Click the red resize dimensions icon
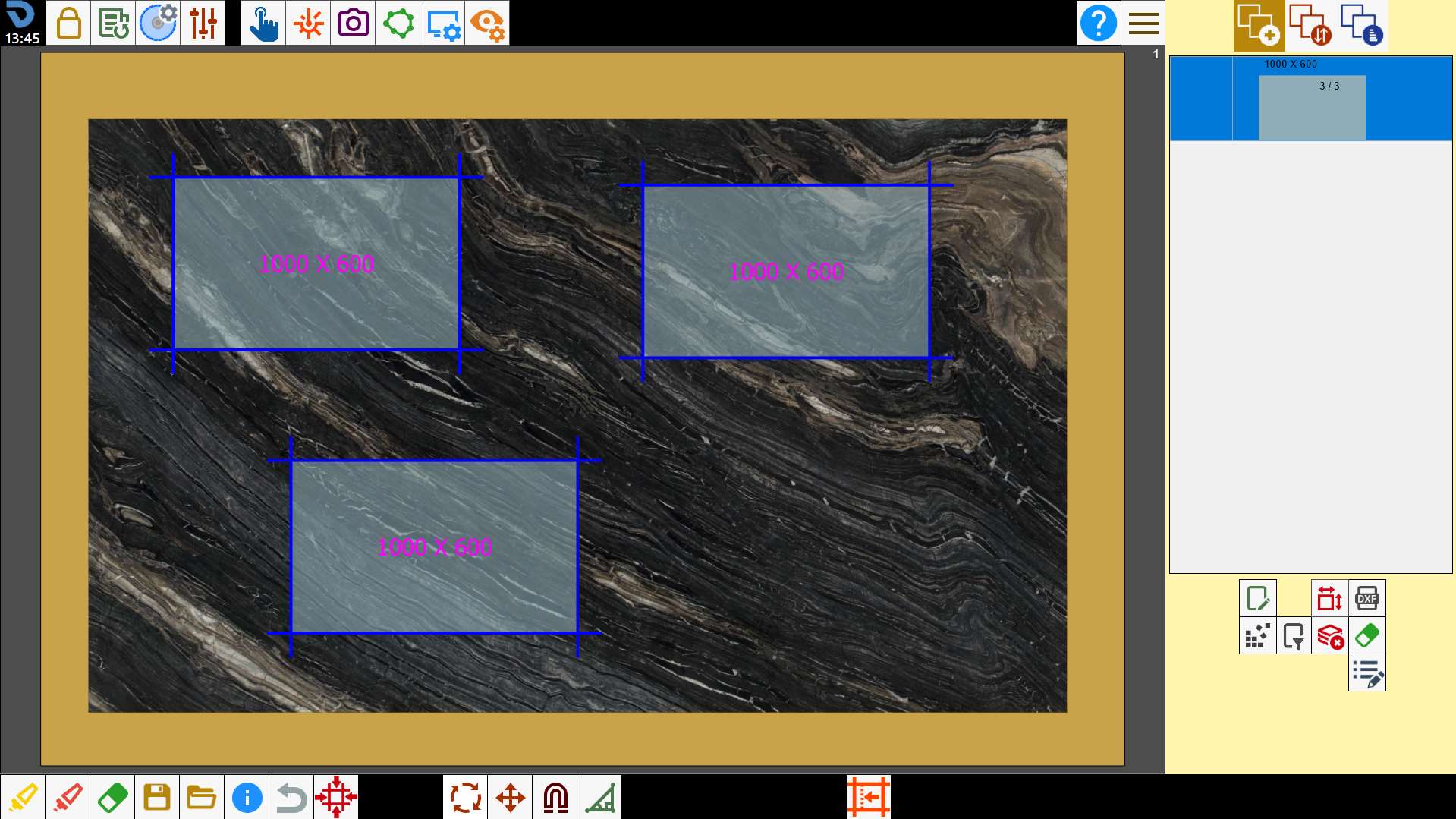The height and width of the screenshot is (819, 1456). click(x=1330, y=598)
